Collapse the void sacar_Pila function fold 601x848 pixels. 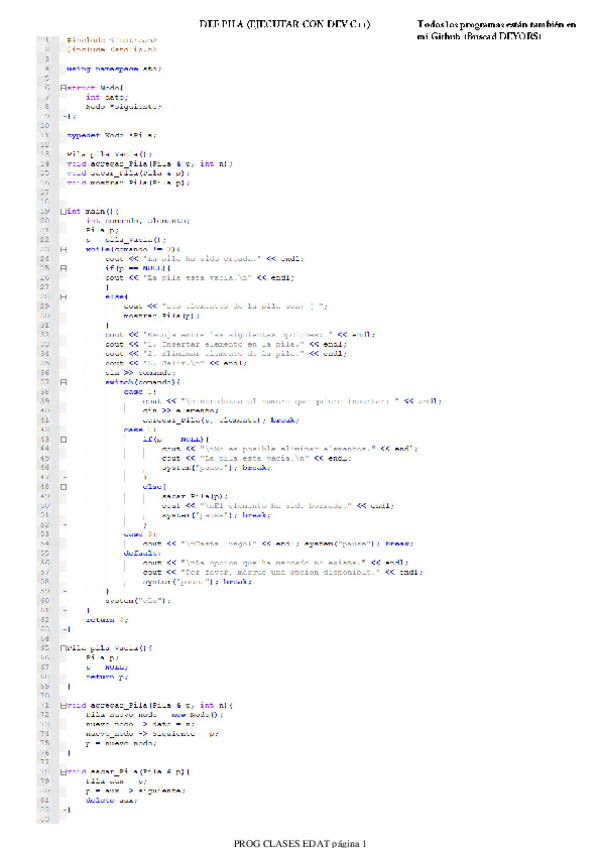(x=64, y=772)
